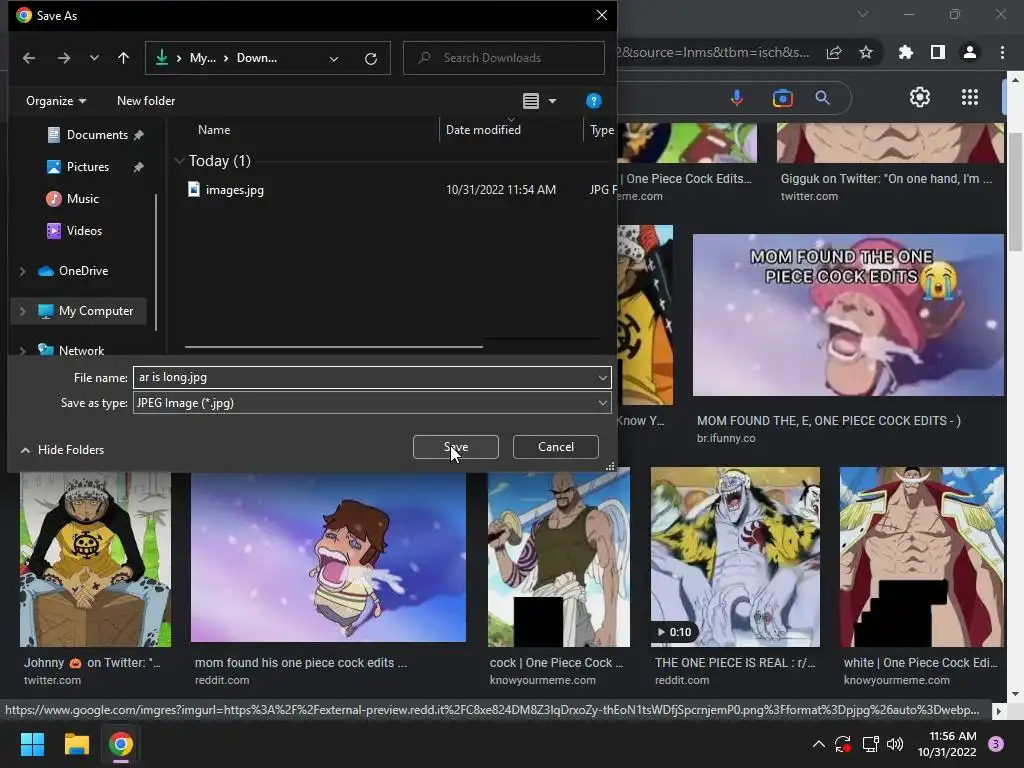Play the 0:10 video result
The height and width of the screenshot is (768, 1024).
point(735,557)
